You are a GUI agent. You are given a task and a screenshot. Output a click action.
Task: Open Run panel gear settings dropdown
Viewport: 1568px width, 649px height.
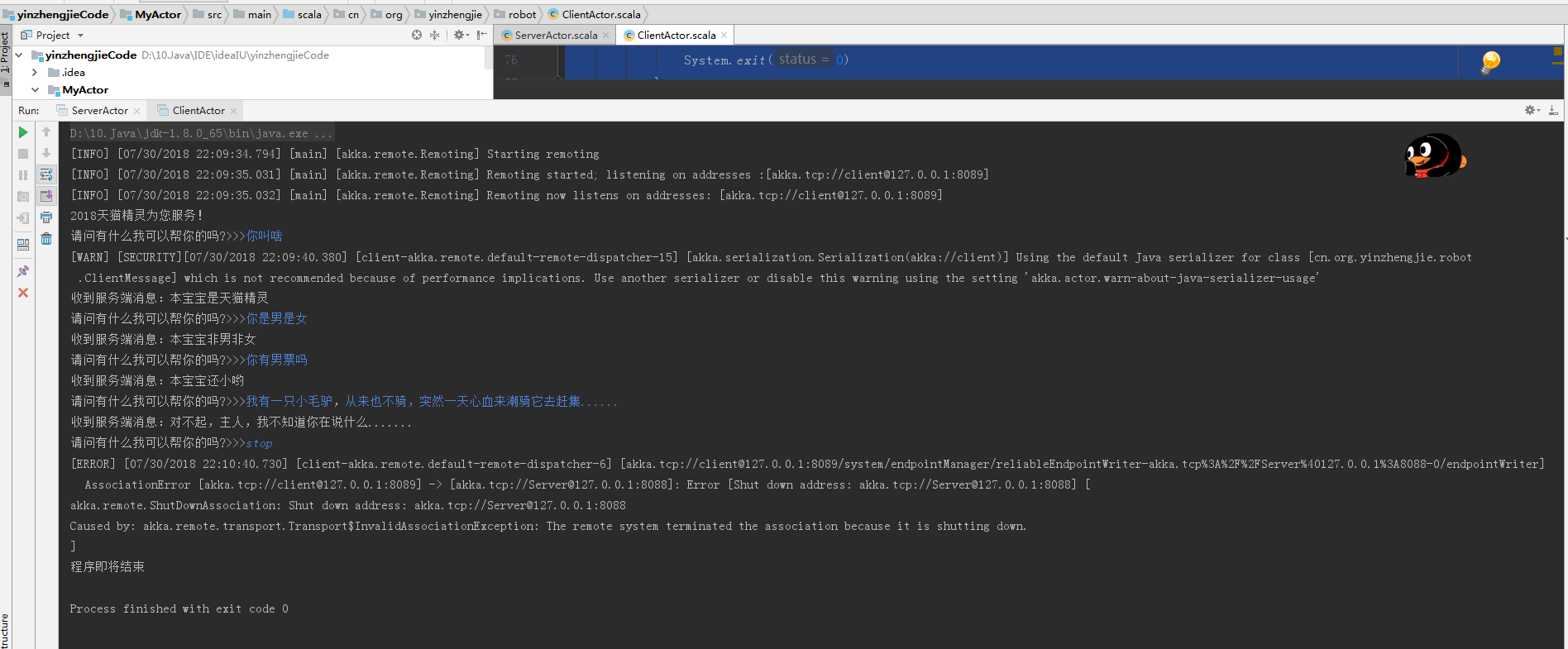(1532, 110)
